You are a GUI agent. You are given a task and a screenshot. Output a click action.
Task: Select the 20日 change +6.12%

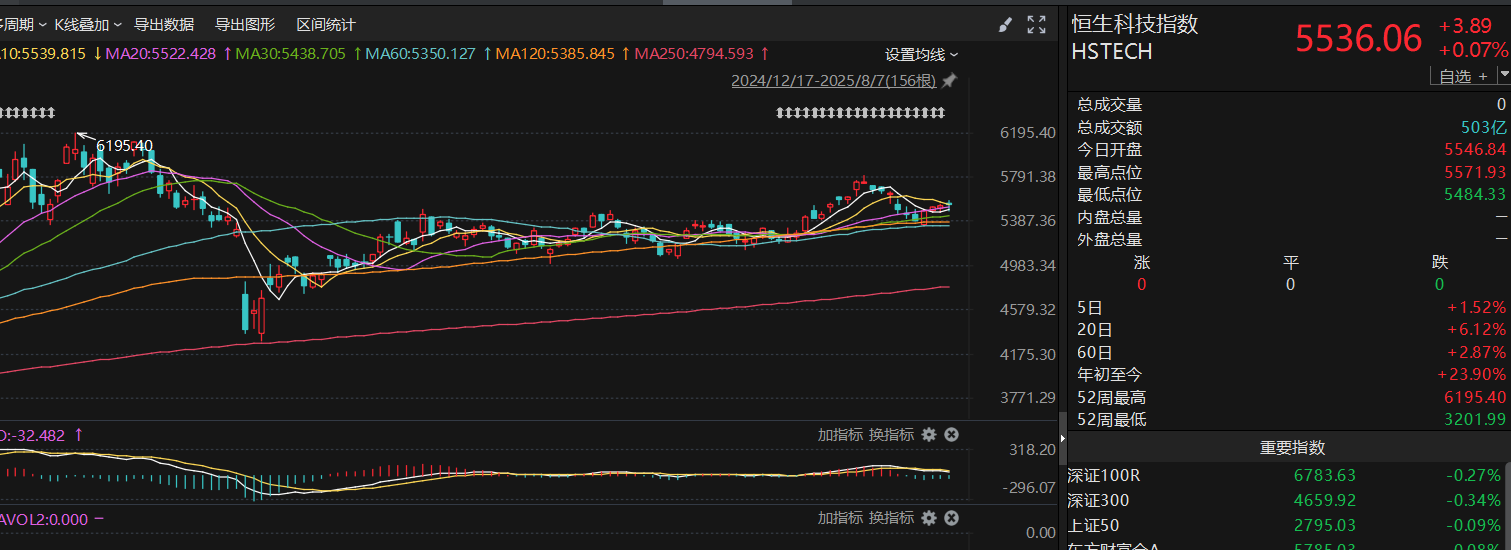[x=1476, y=329]
